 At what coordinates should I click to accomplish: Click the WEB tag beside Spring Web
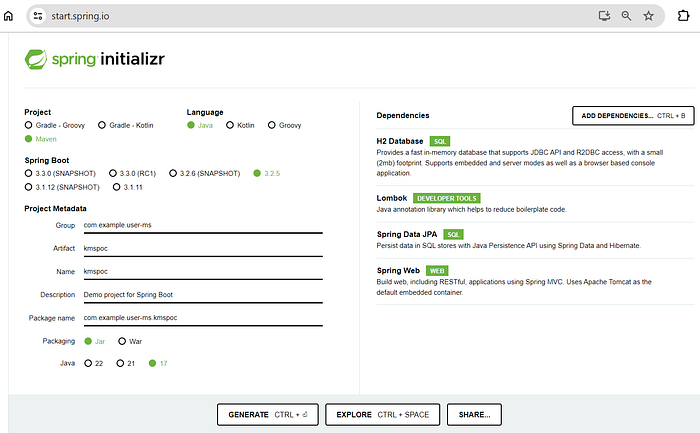click(x=437, y=271)
